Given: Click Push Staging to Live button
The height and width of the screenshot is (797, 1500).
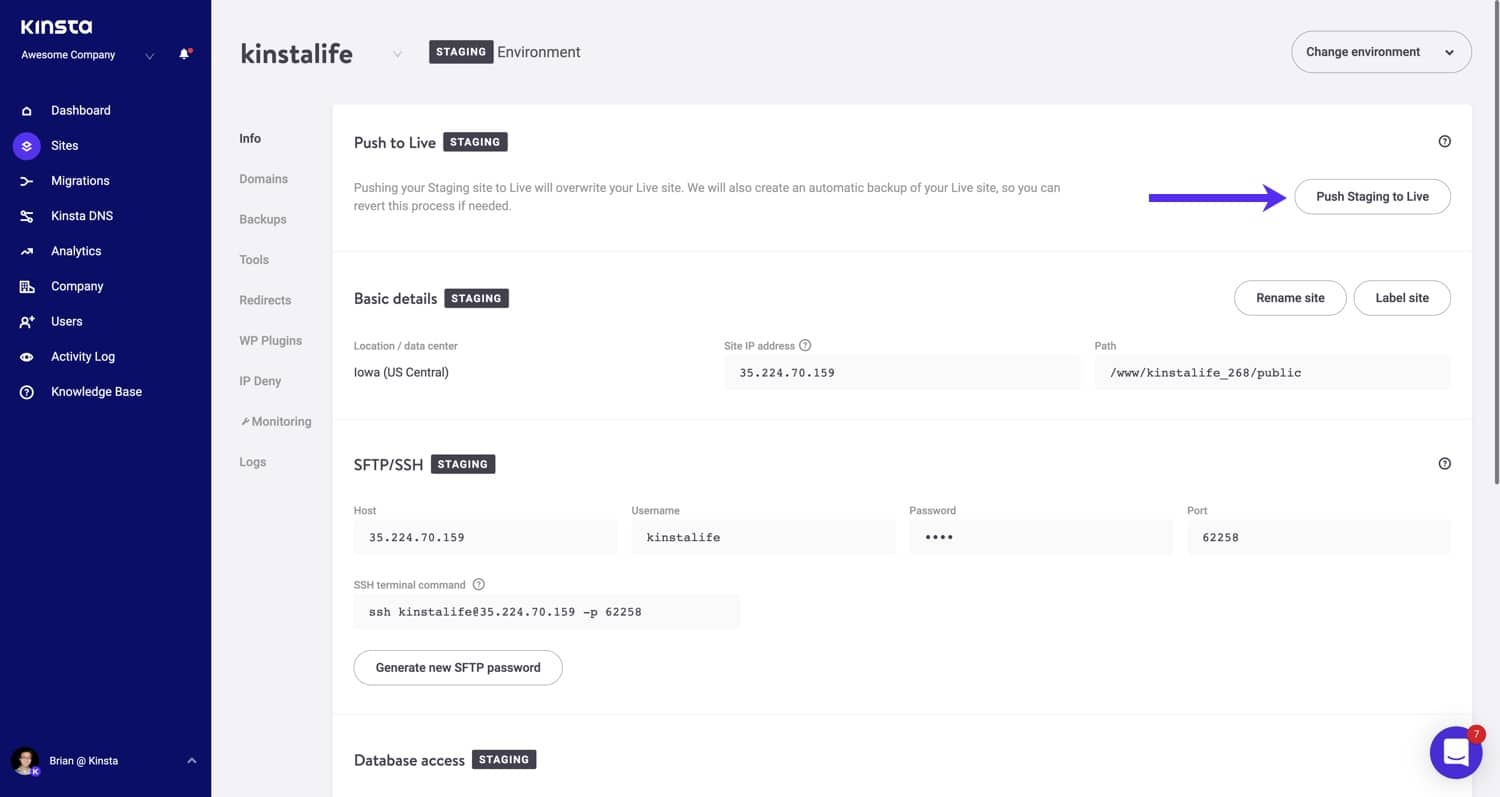Looking at the screenshot, I should point(1372,197).
